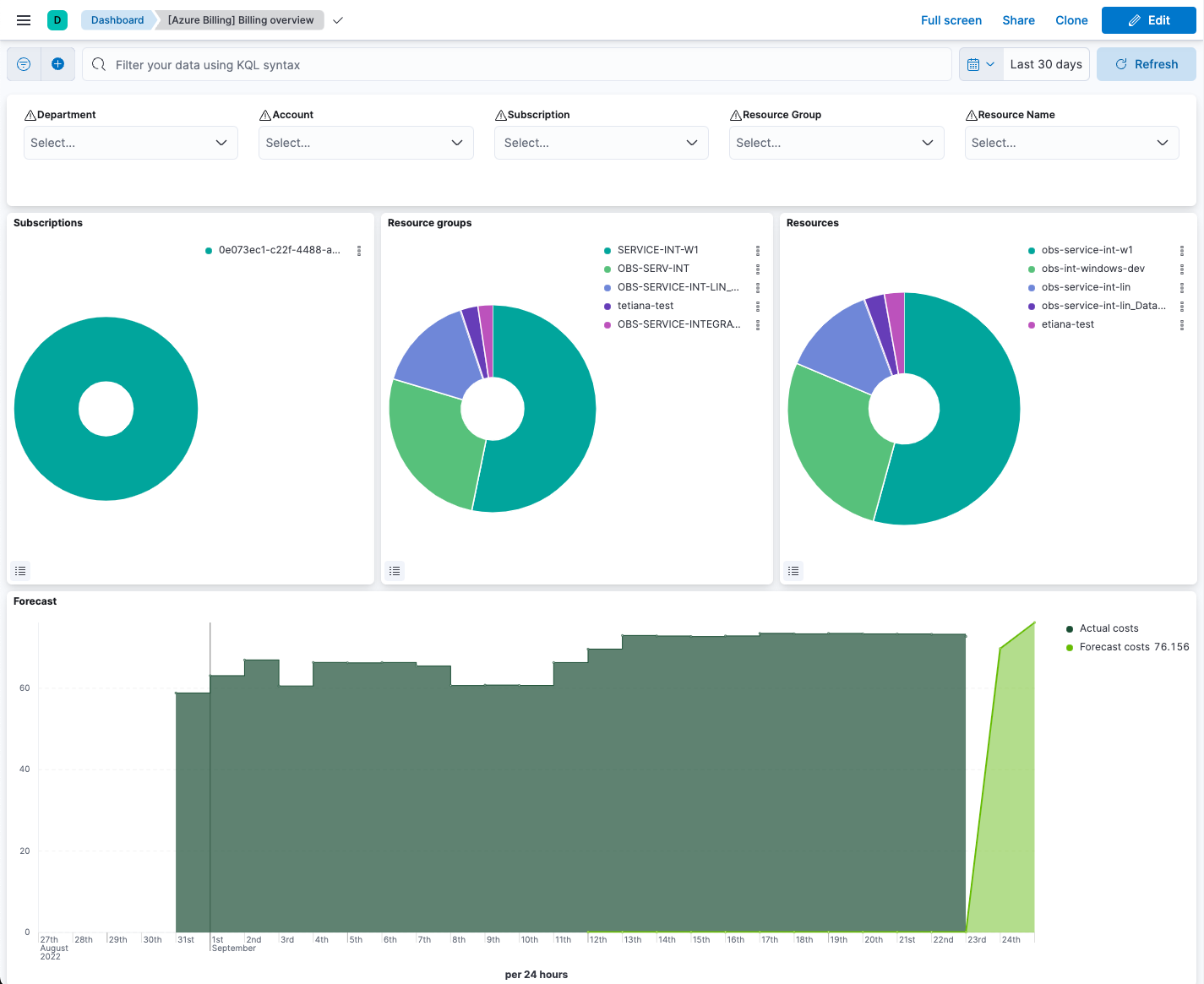Toggle the legend on the Resource groups panel
1204x984 pixels.
pyautogui.click(x=395, y=571)
